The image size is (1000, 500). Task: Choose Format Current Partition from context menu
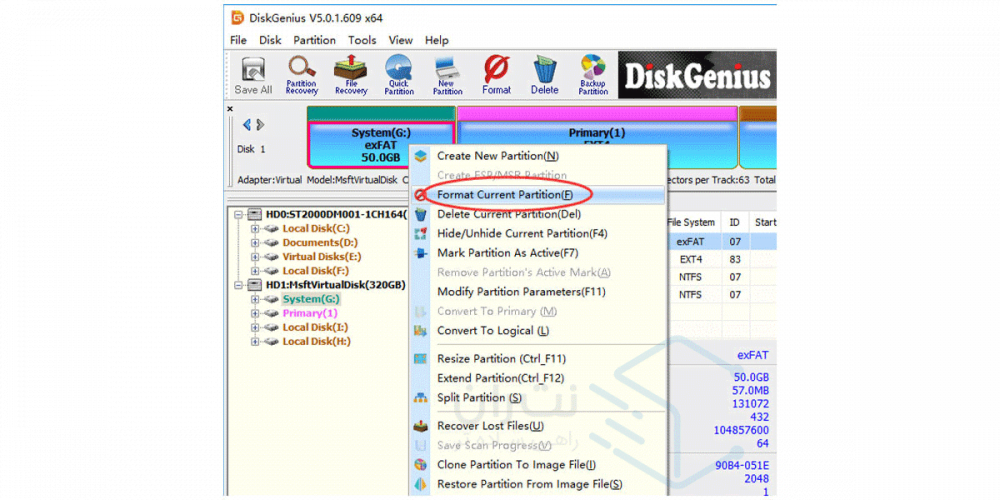point(505,194)
